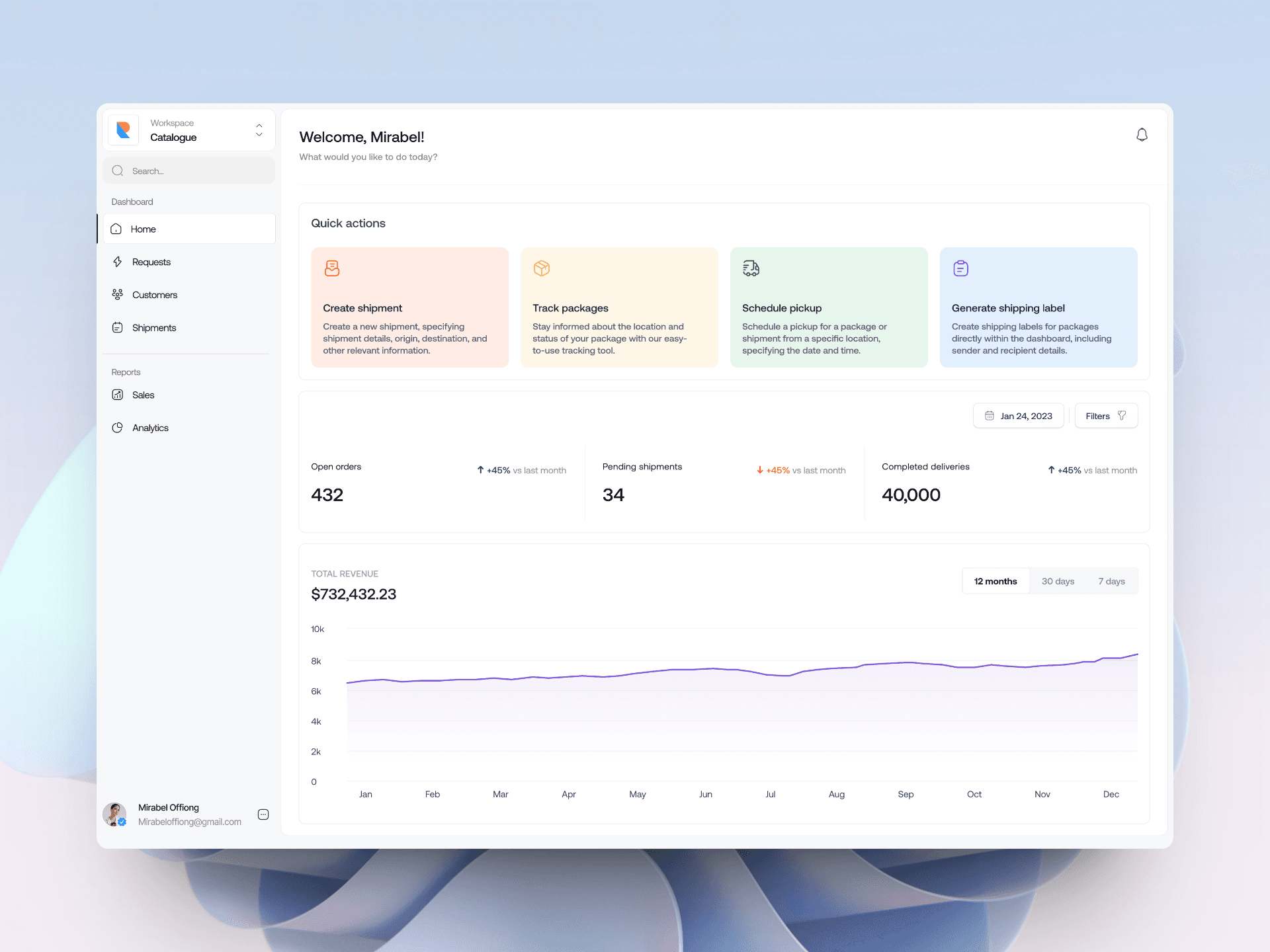Click up arrow beside Completed deliveries +45%
This screenshot has height=952, width=1270.
coord(1051,470)
